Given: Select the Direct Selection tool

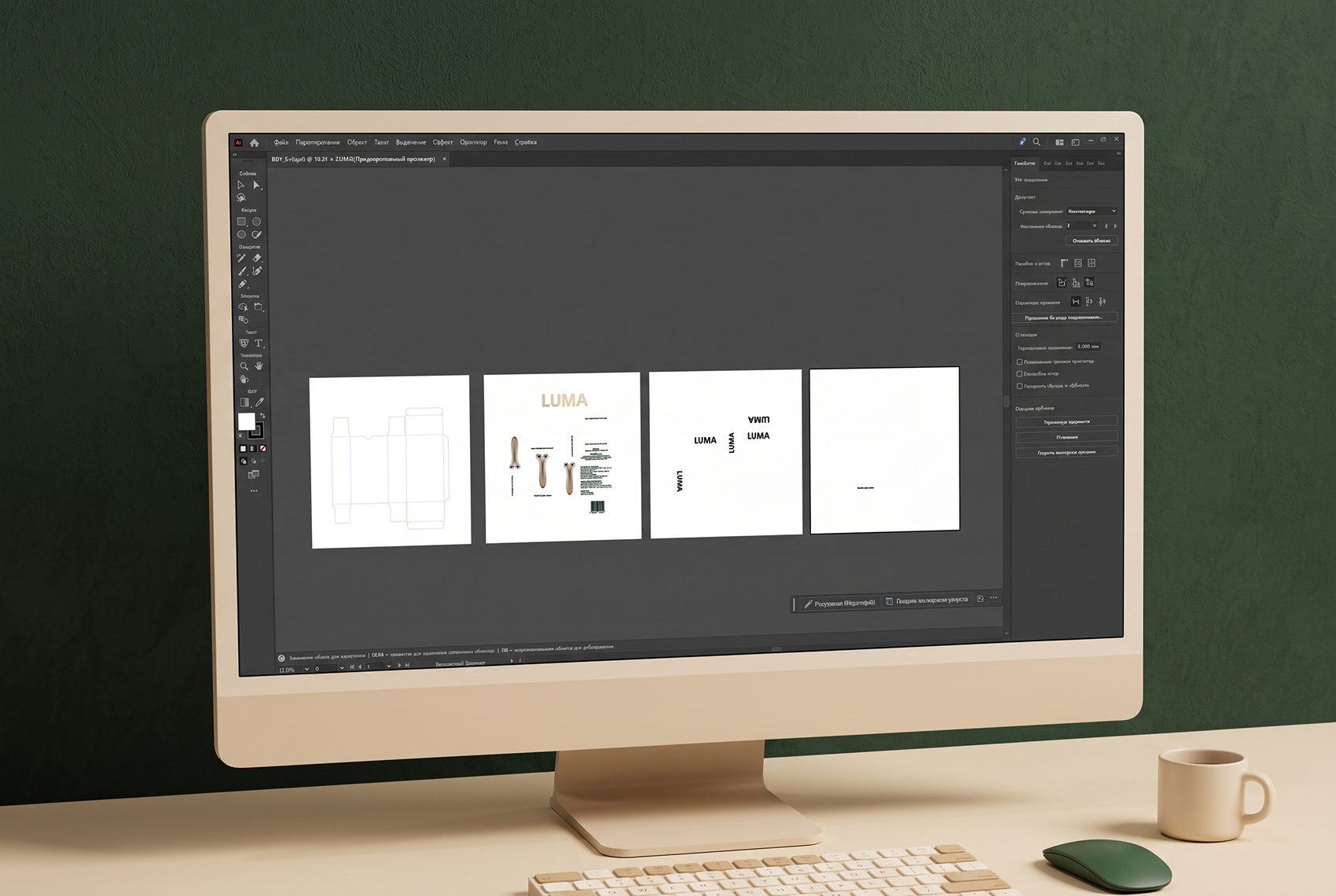Looking at the screenshot, I should tap(257, 185).
